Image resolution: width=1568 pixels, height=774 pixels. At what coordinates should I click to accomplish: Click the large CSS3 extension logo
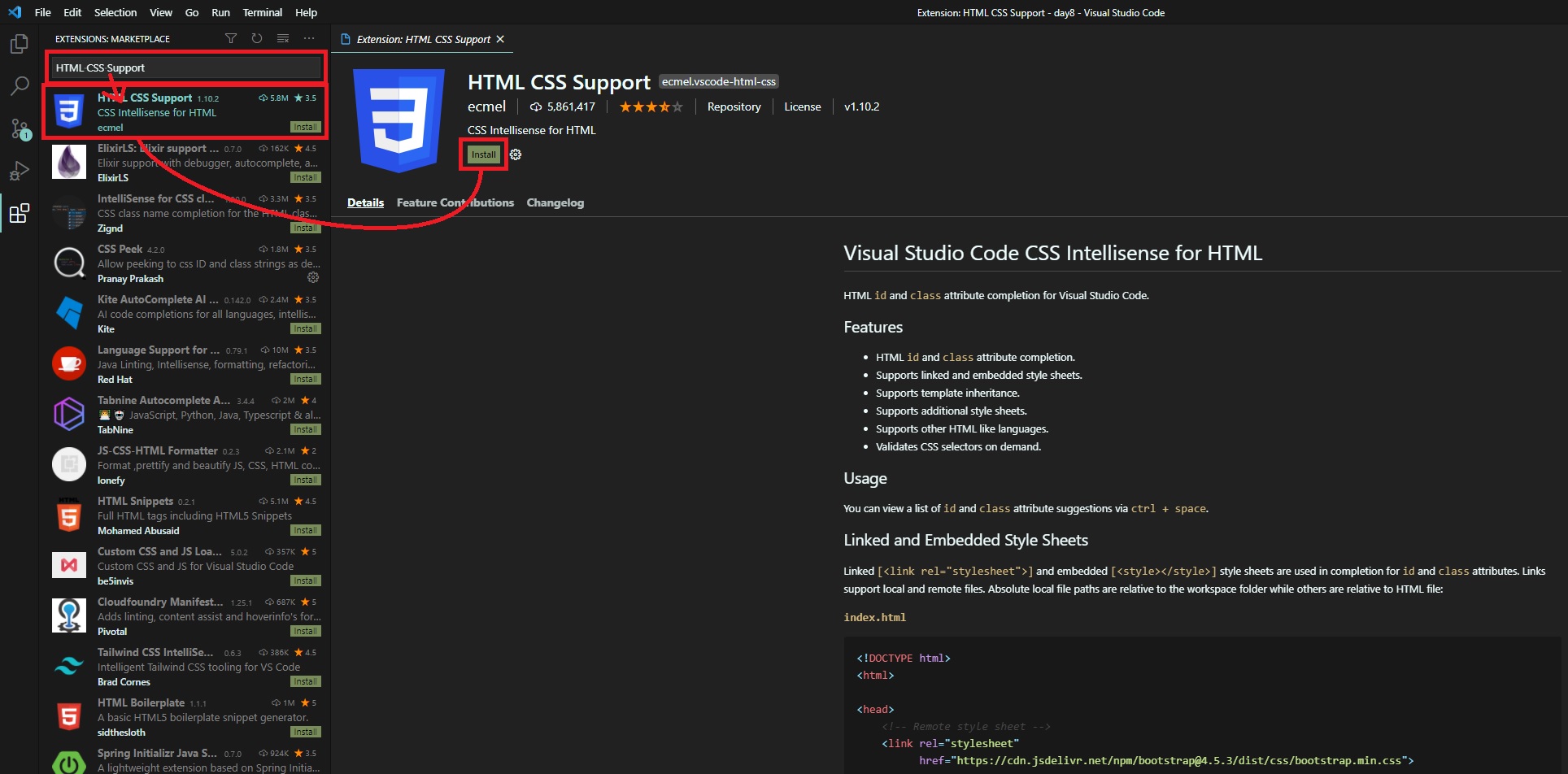[x=399, y=120]
